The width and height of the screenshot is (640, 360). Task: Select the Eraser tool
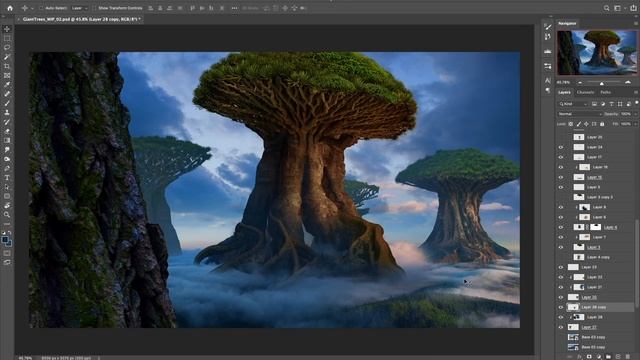click(x=7, y=131)
